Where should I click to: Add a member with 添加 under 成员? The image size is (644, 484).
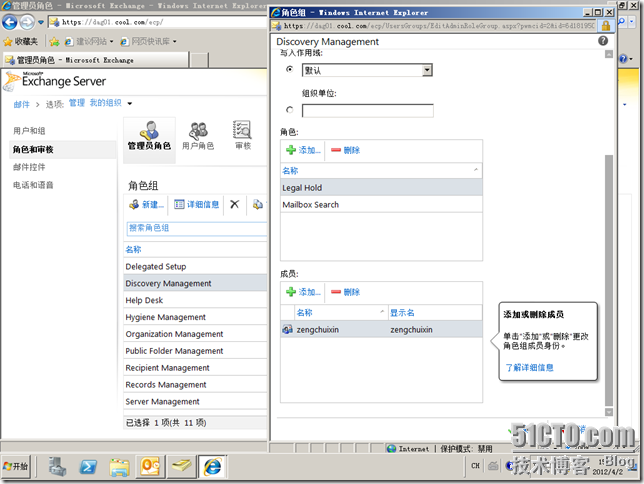click(x=303, y=292)
